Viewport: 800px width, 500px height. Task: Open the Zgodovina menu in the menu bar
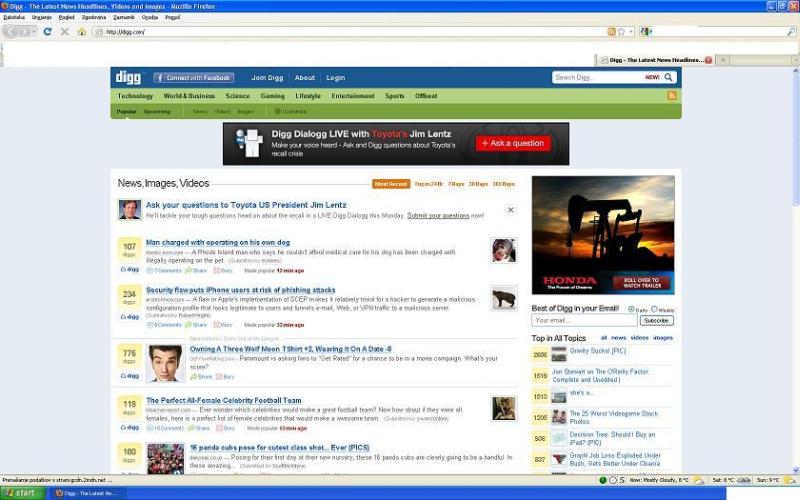[93, 17]
